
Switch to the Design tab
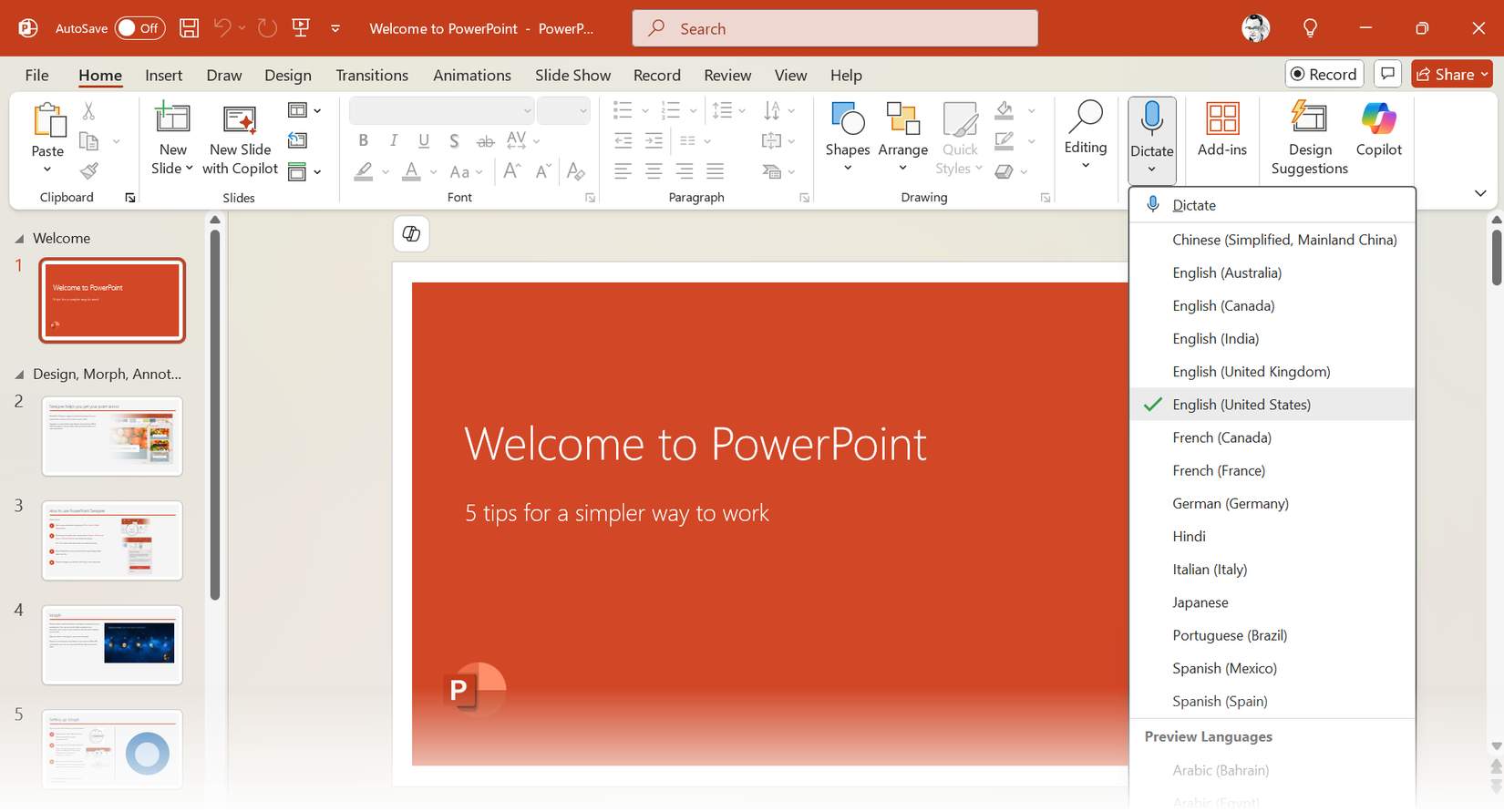[288, 75]
